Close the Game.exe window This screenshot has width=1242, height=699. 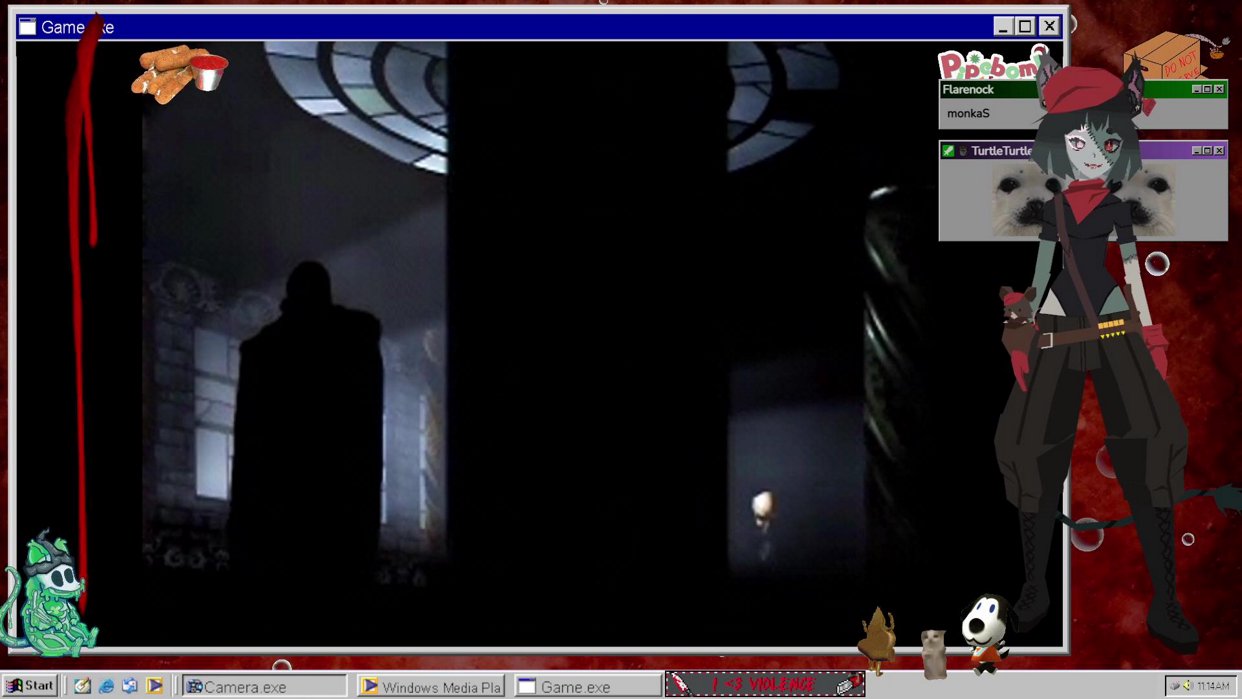1049,27
